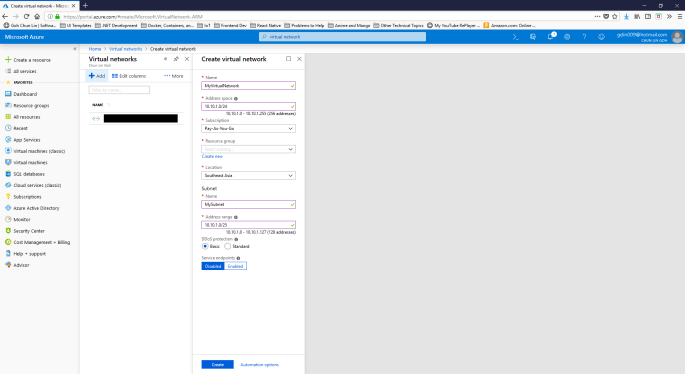The width and height of the screenshot is (685, 374).
Task: Click Subscriptions key icon
Action: [8, 197]
